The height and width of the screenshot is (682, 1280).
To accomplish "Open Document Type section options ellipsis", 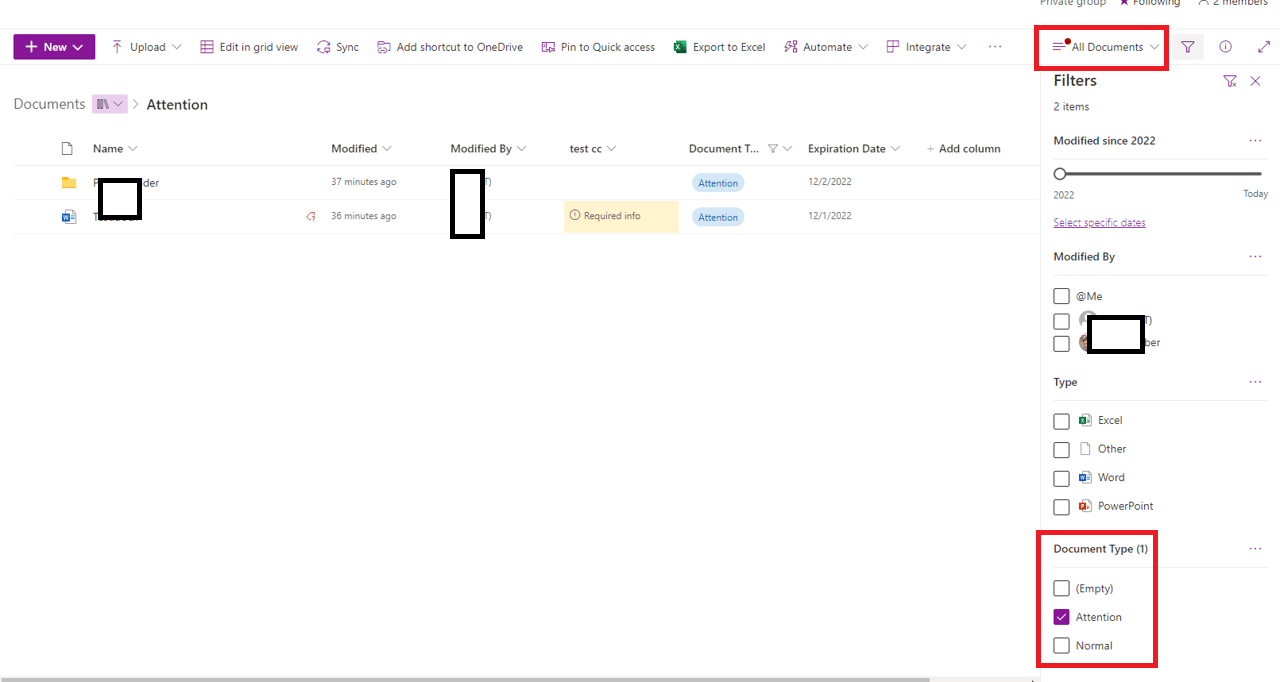I will pos(1255,549).
